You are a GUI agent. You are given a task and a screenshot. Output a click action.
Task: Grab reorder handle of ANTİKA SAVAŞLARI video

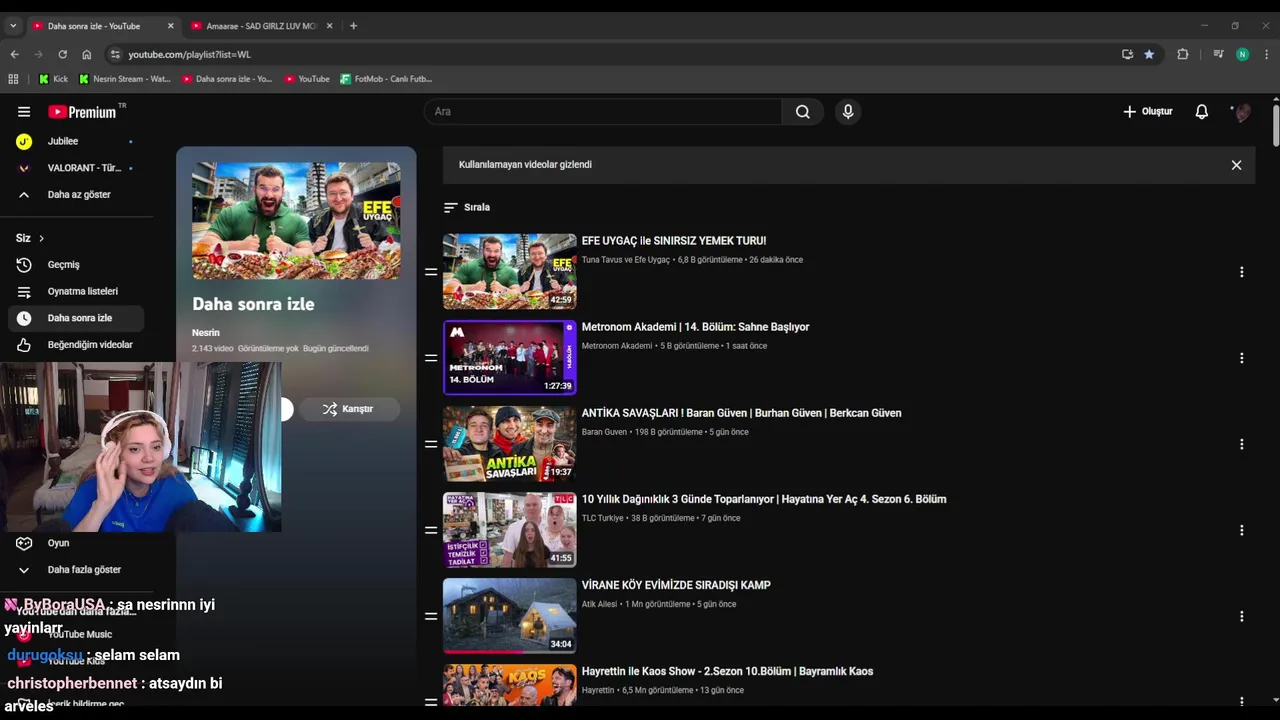(x=431, y=444)
